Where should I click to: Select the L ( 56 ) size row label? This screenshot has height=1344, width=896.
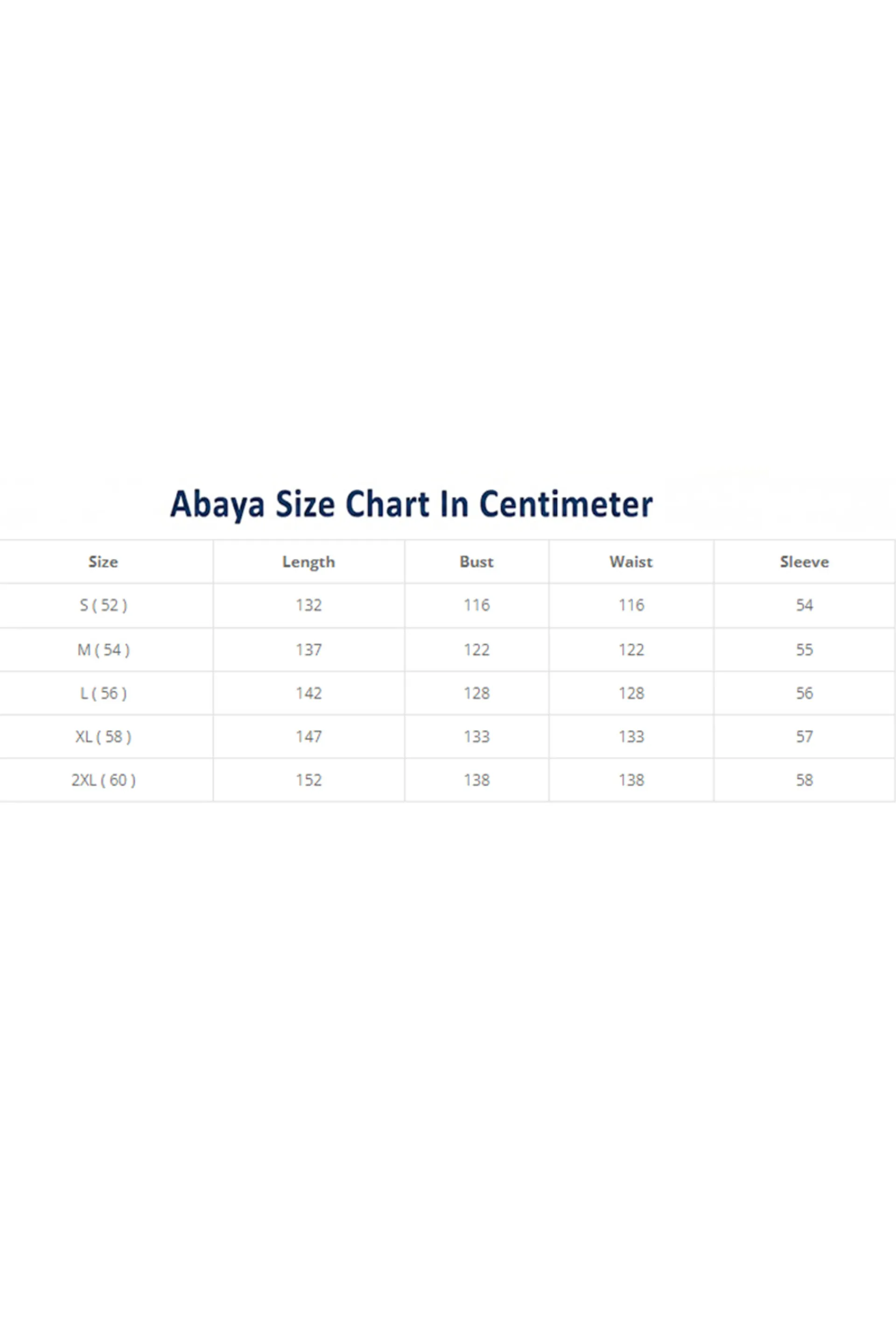(104, 693)
